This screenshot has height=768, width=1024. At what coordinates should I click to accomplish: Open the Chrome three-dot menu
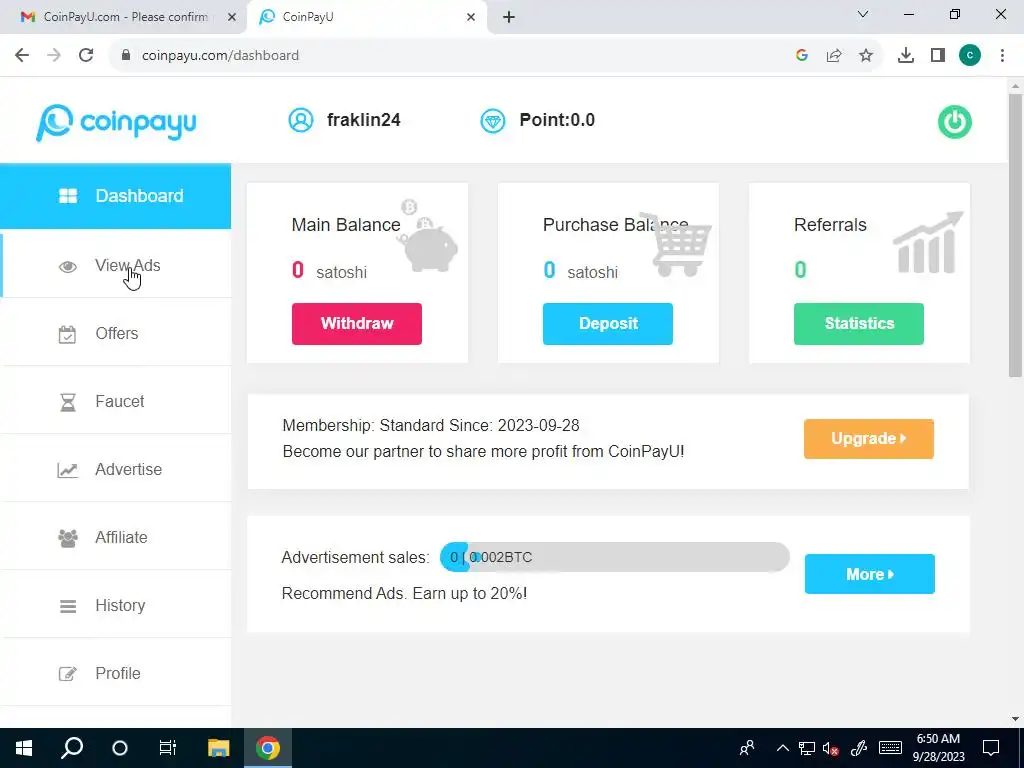tap(1002, 56)
